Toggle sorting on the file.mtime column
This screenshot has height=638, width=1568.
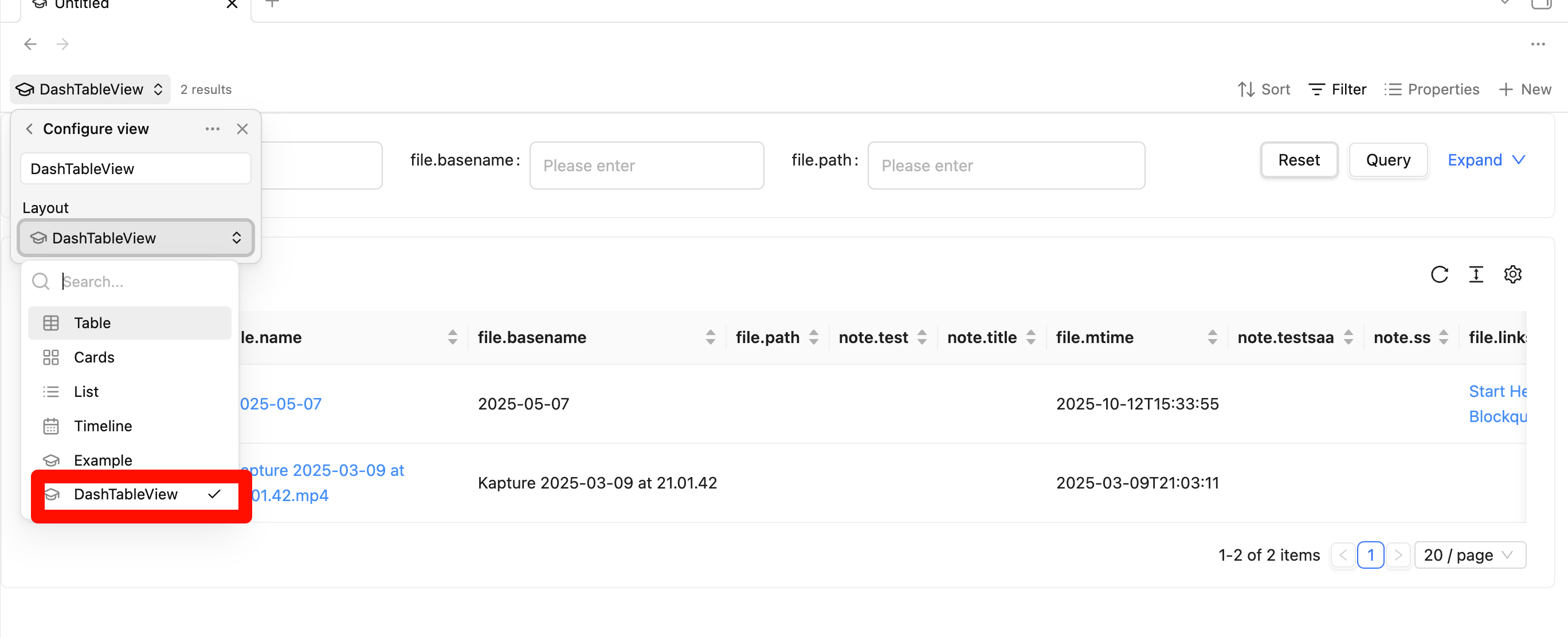pos(1213,337)
